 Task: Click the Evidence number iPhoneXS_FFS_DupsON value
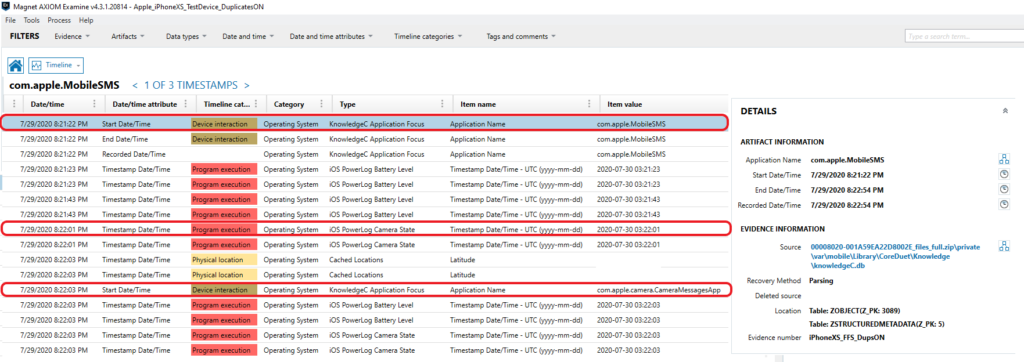pyautogui.click(x=846, y=337)
